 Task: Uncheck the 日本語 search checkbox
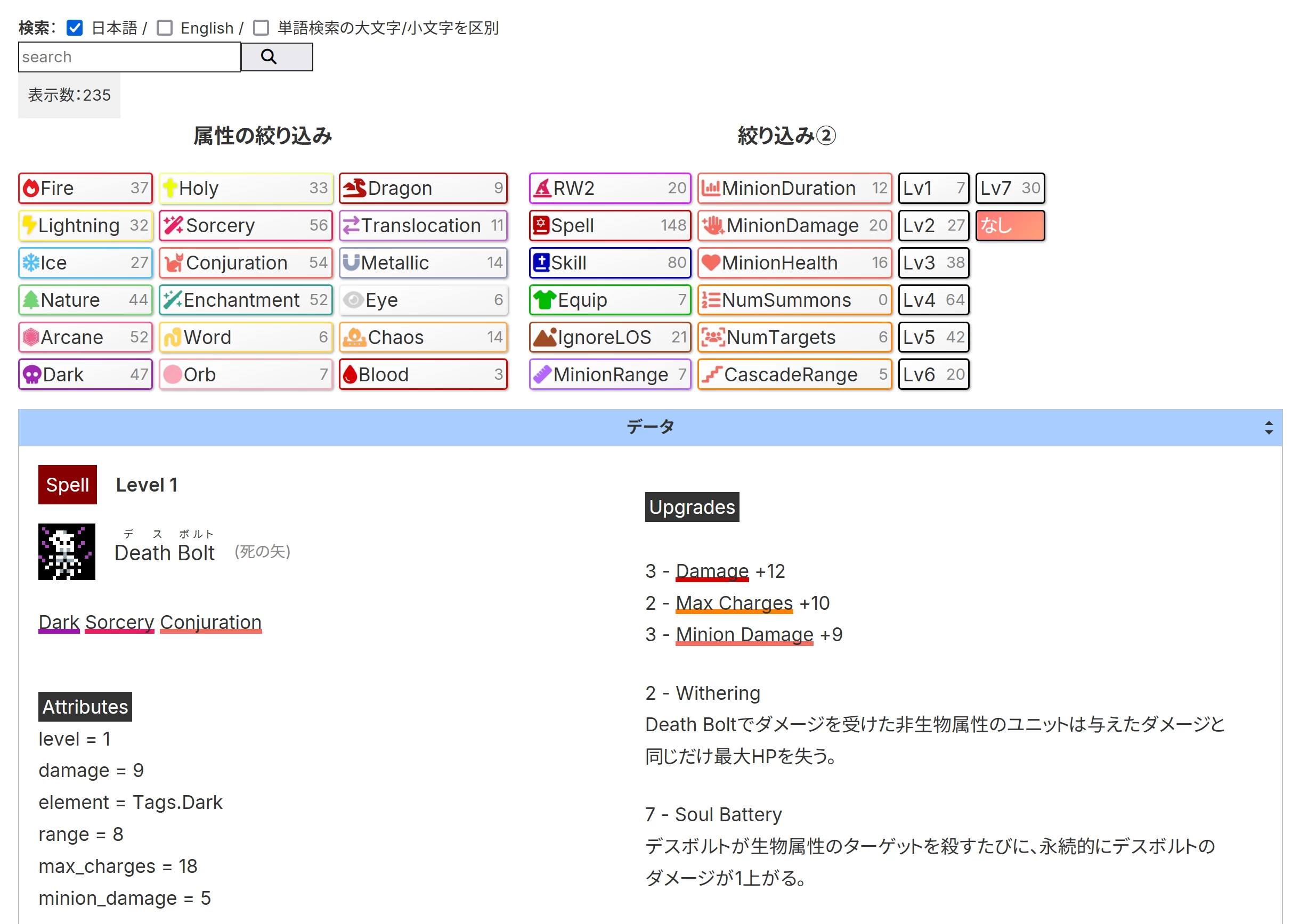coord(75,28)
